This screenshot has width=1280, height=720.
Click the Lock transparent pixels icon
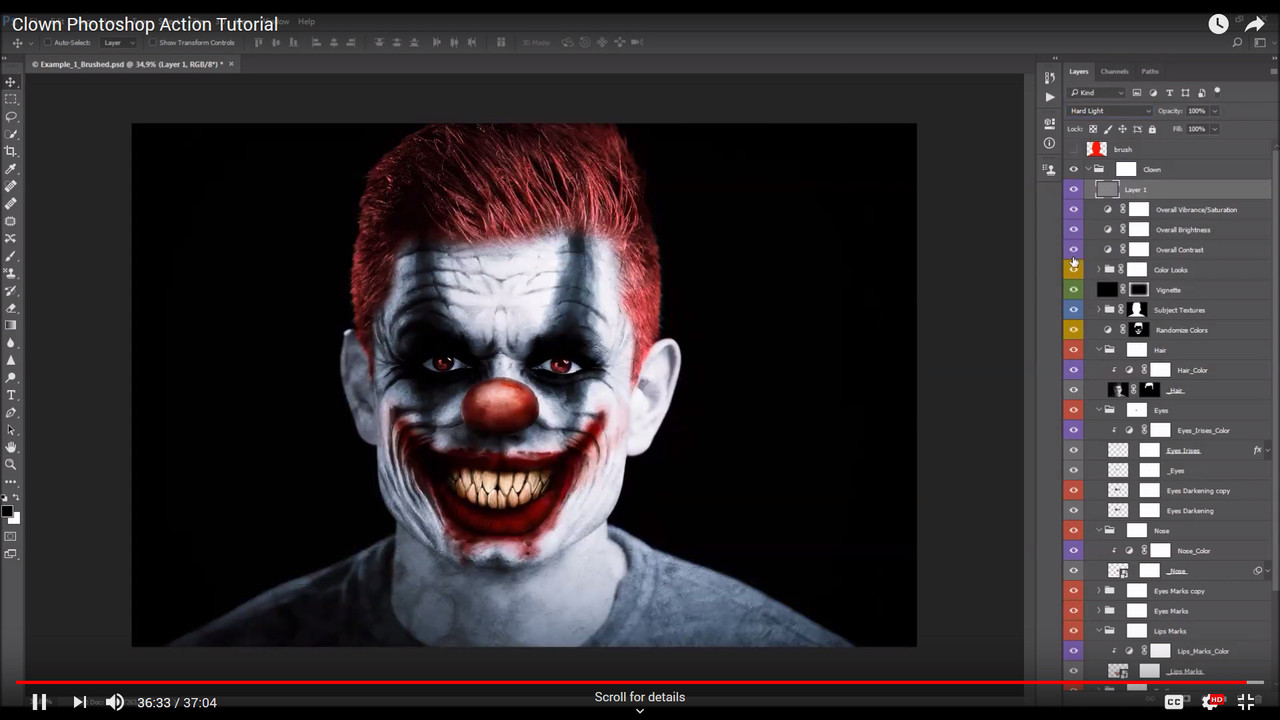pyautogui.click(x=1093, y=128)
